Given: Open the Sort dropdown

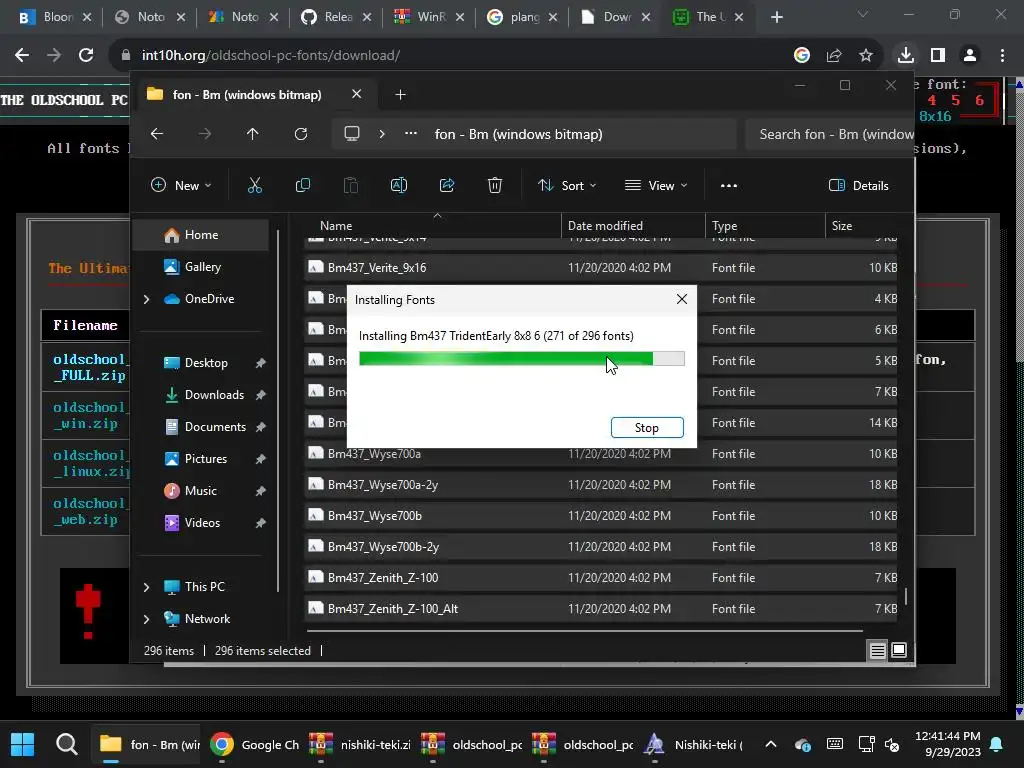Looking at the screenshot, I should [567, 185].
